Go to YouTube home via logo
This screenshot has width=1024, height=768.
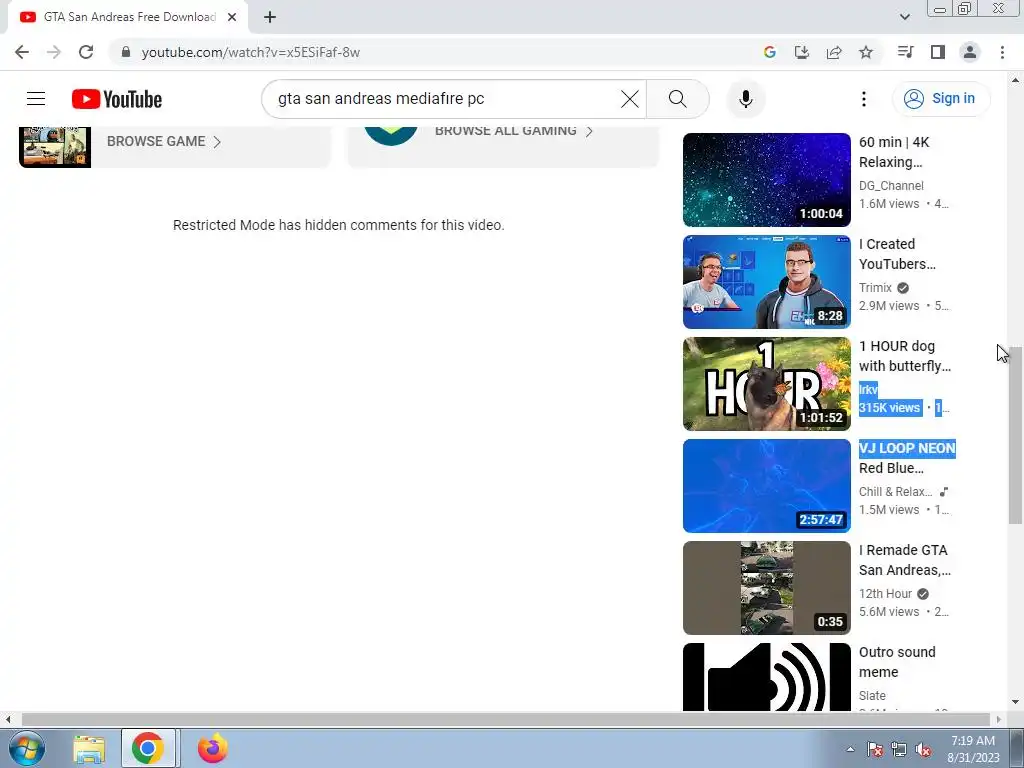(117, 99)
